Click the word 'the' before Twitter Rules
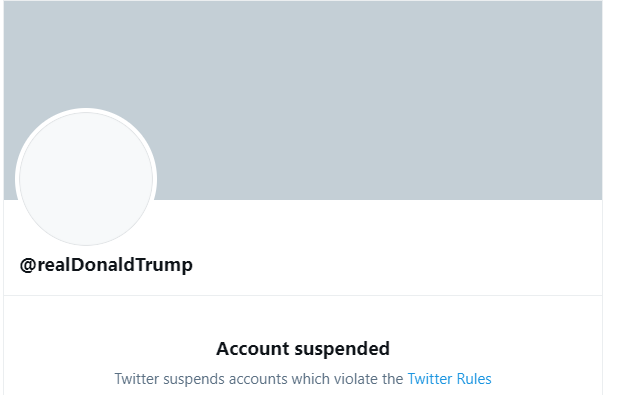Screen dimensions: 619x395 point(392,379)
